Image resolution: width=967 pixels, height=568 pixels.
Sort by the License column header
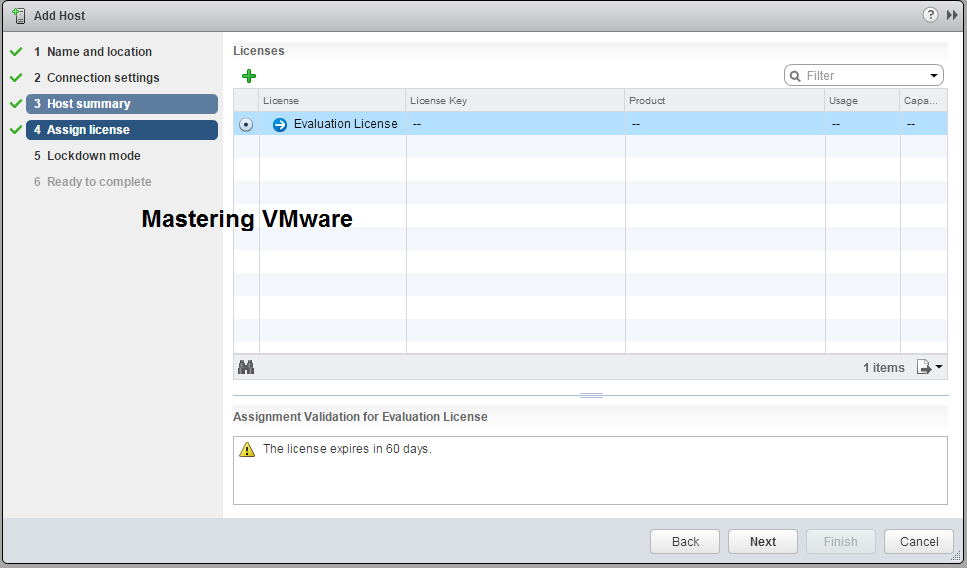(332, 101)
